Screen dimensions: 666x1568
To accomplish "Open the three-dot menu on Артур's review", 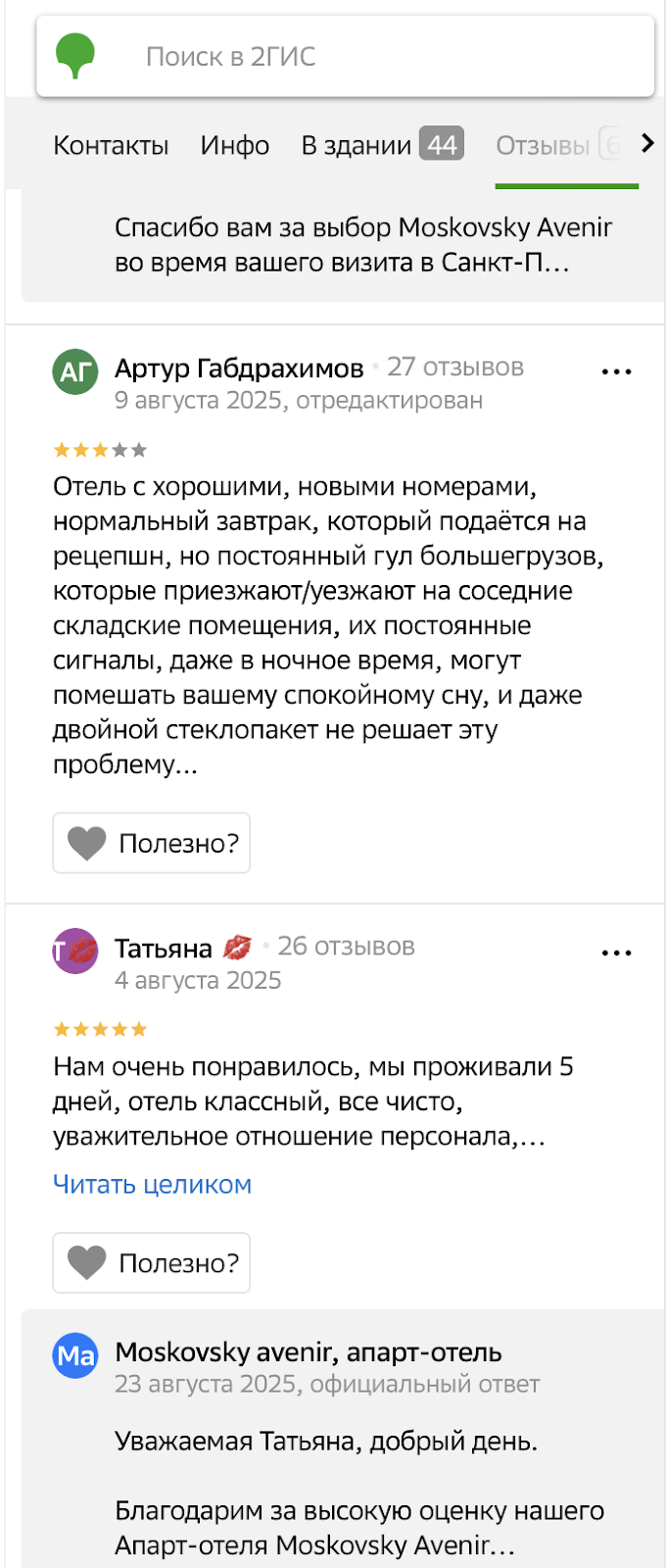I will tap(616, 371).
